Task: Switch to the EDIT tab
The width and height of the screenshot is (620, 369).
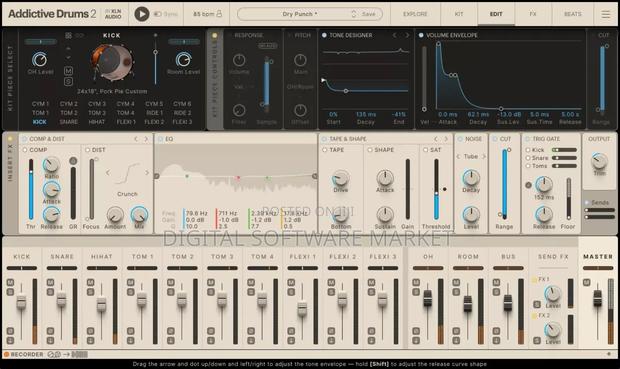Action: [x=496, y=14]
